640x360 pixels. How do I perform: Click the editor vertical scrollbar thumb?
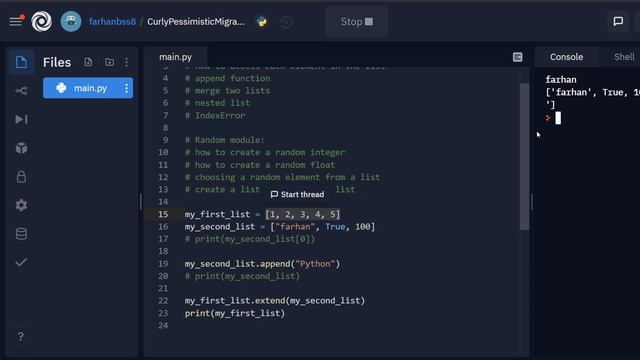click(524, 156)
